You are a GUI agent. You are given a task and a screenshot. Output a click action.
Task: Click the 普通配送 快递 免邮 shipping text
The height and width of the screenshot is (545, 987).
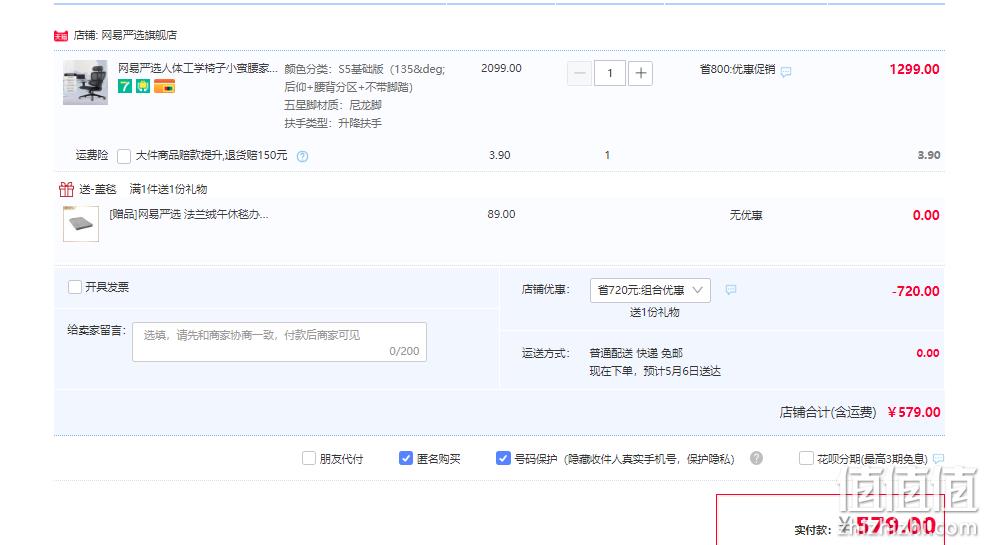coord(636,353)
